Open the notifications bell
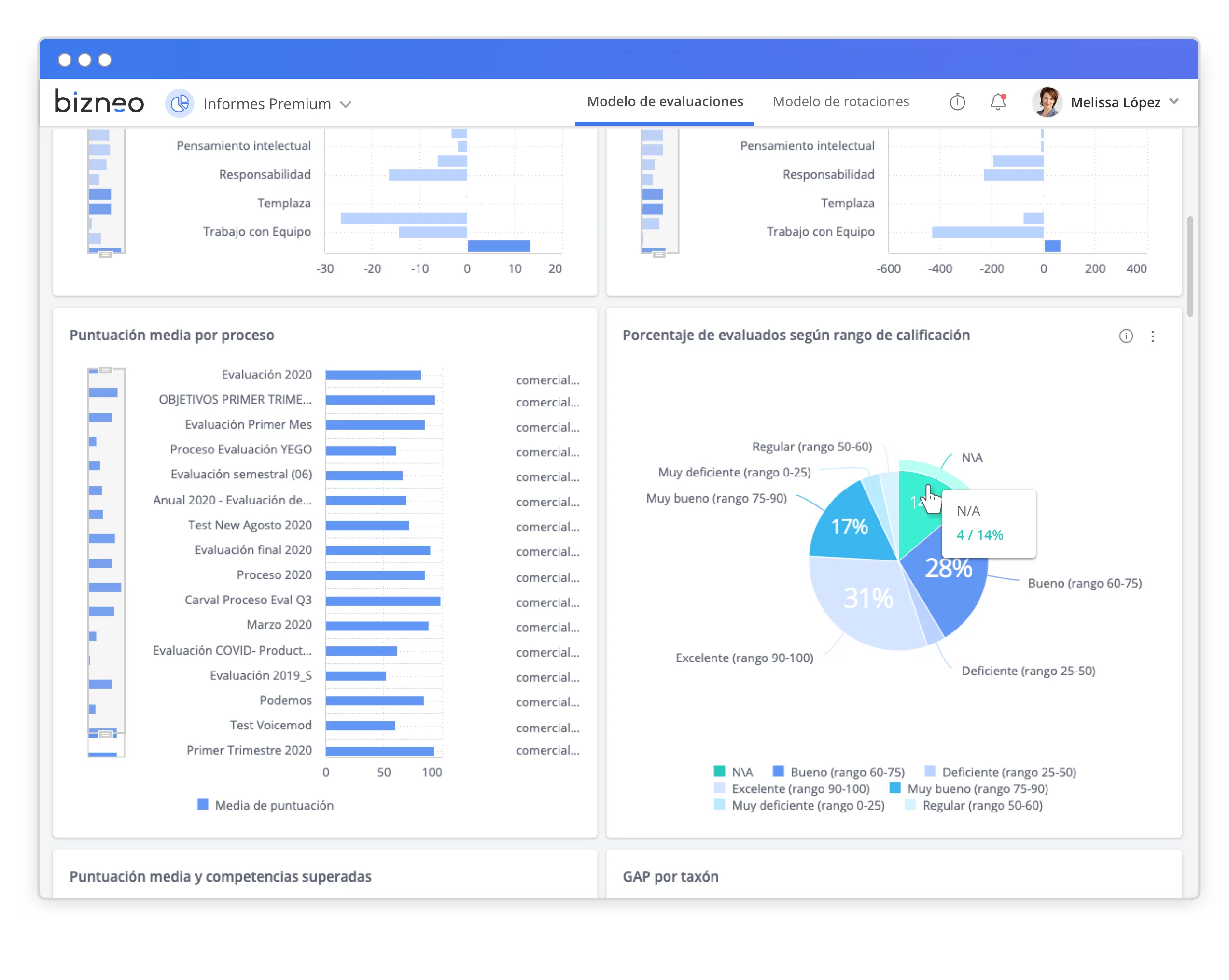Screen dimensions: 1229x980 click(998, 102)
